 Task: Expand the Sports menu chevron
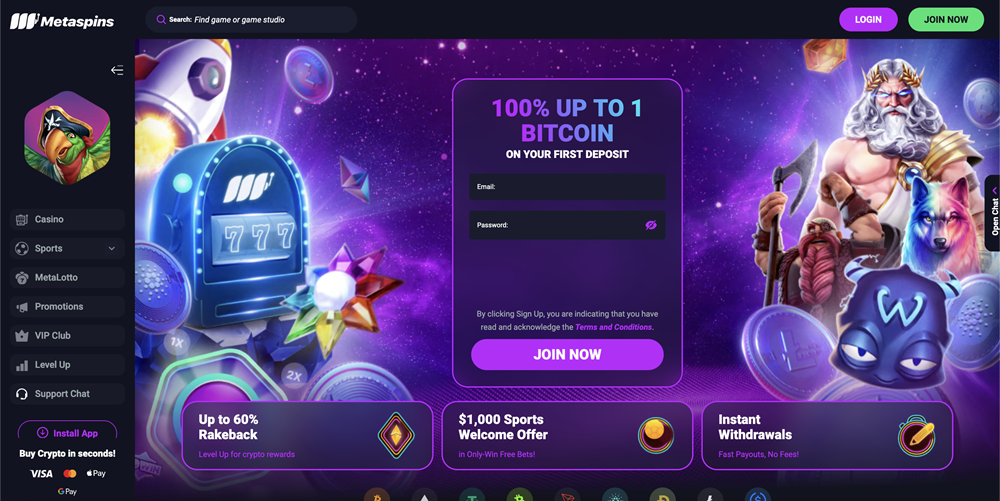click(x=112, y=249)
